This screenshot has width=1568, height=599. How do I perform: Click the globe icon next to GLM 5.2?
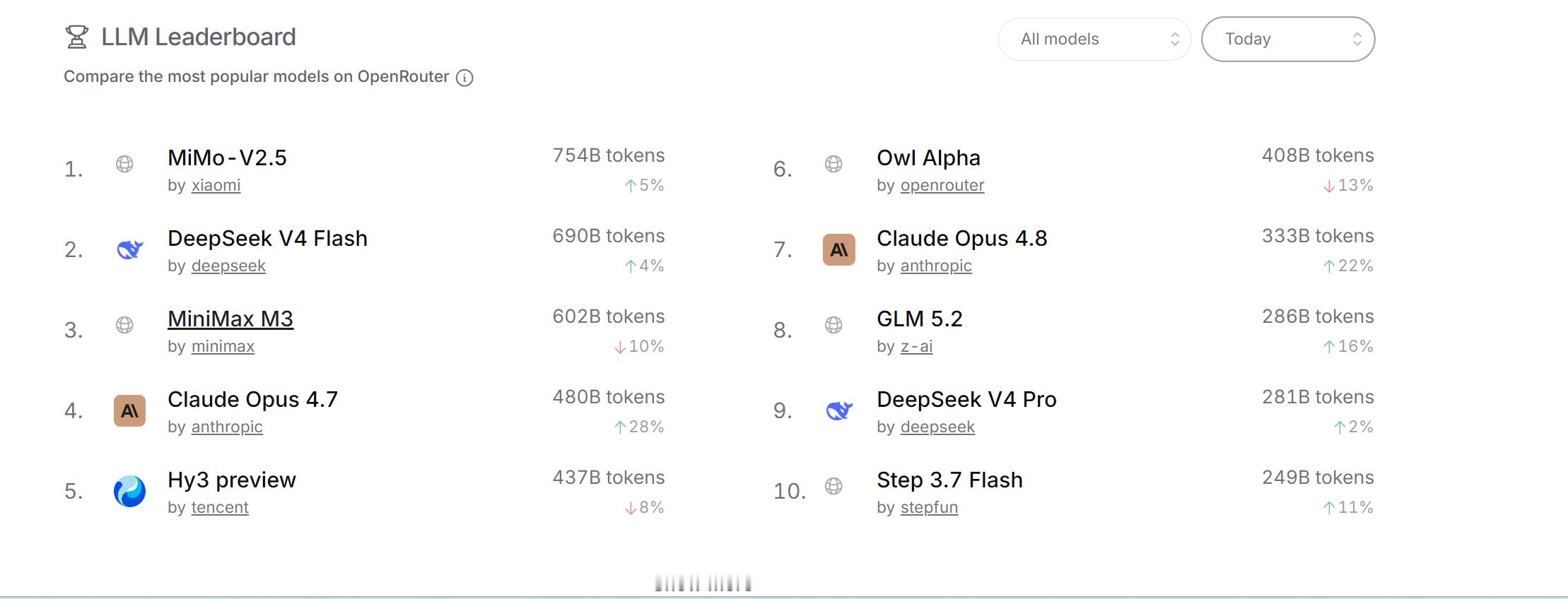click(833, 325)
